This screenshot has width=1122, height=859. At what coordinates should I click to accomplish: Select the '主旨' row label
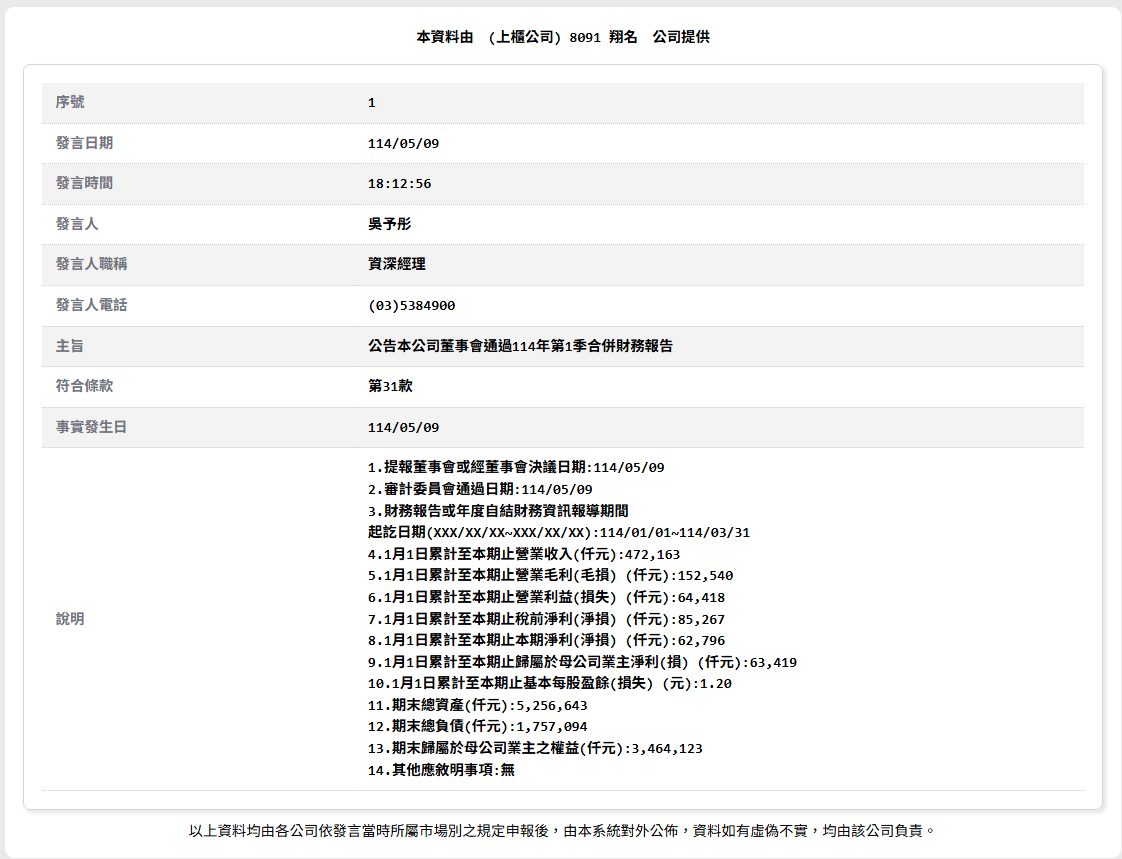[x=70, y=346]
